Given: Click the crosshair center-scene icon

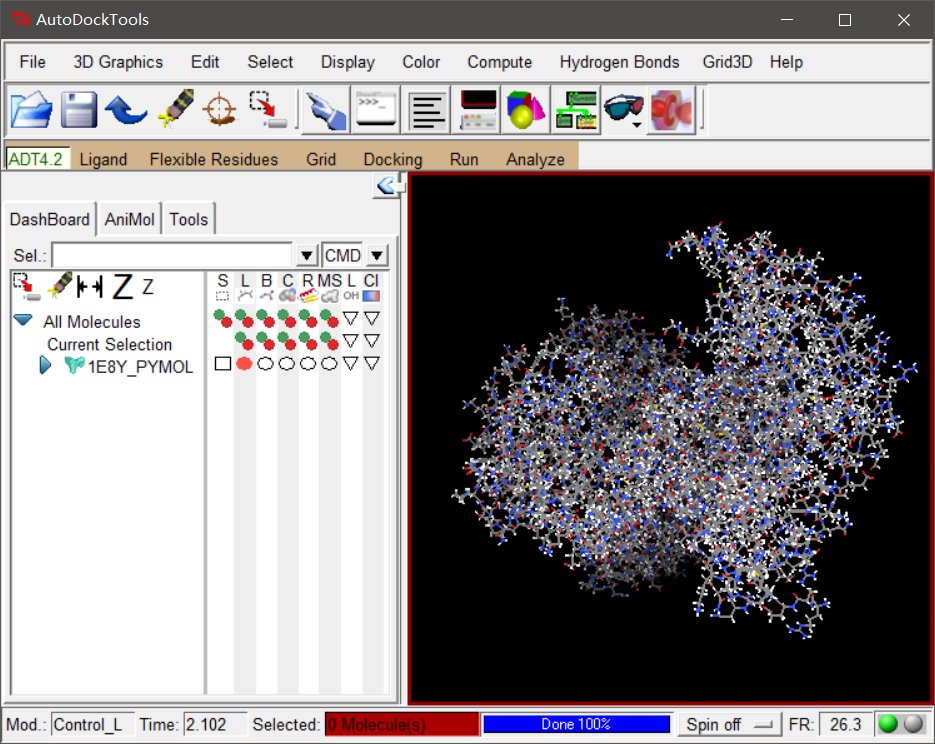Looking at the screenshot, I should pyautogui.click(x=220, y=110).
